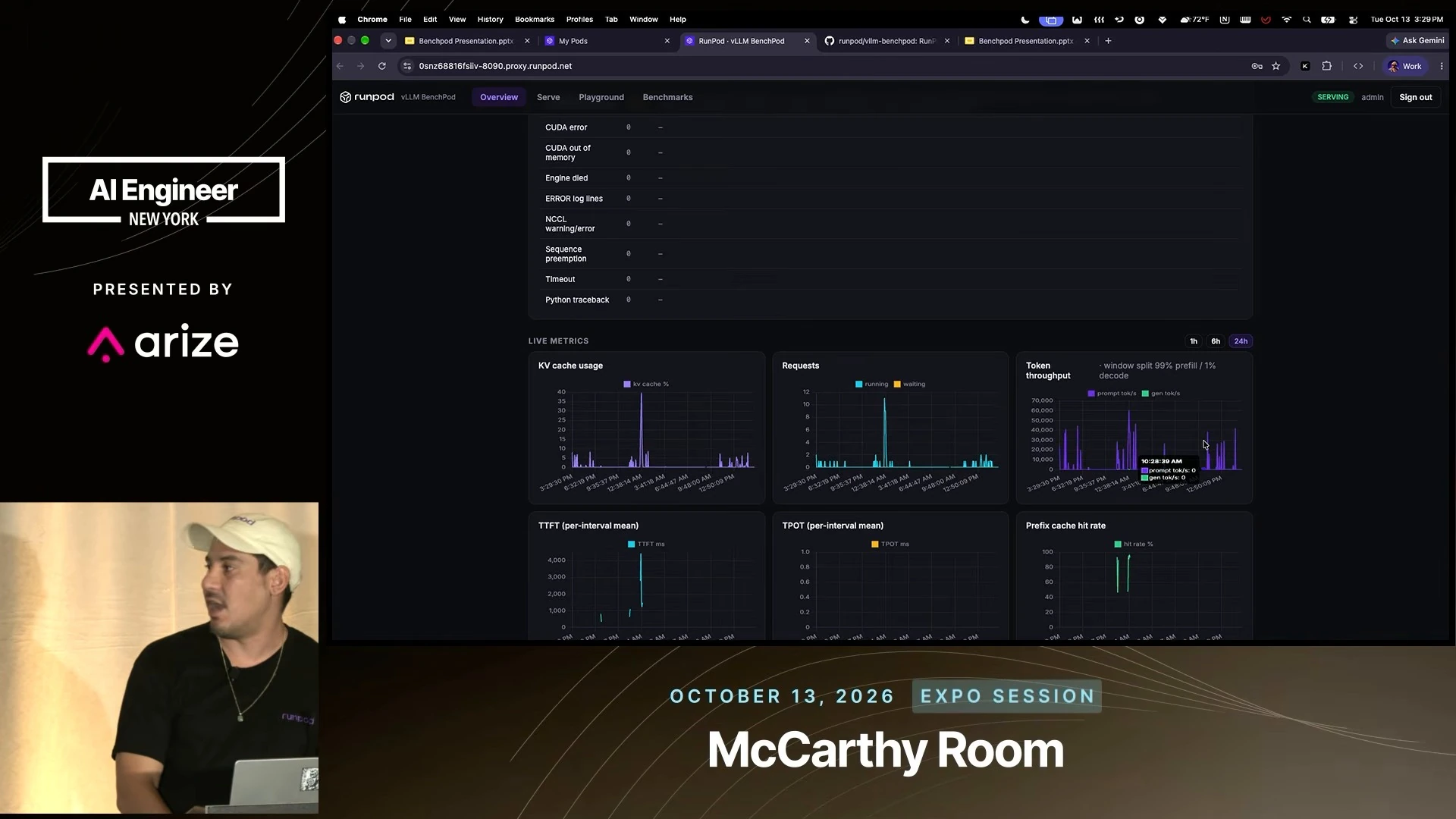The height and width of the screenshot is (819, 1456).
Task: Click the code brackets icon in the Chrome toolbar
Action: 1358,66
